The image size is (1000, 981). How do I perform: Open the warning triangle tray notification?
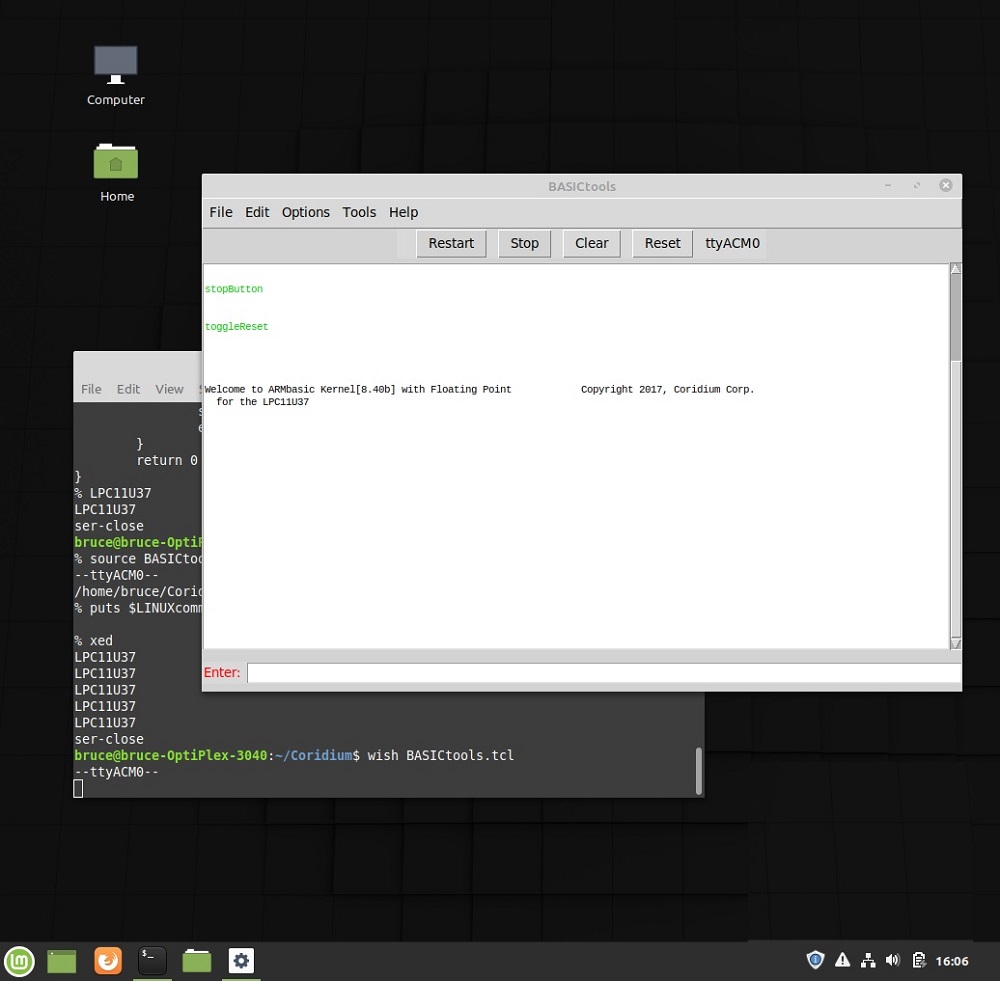coord(842,961)
